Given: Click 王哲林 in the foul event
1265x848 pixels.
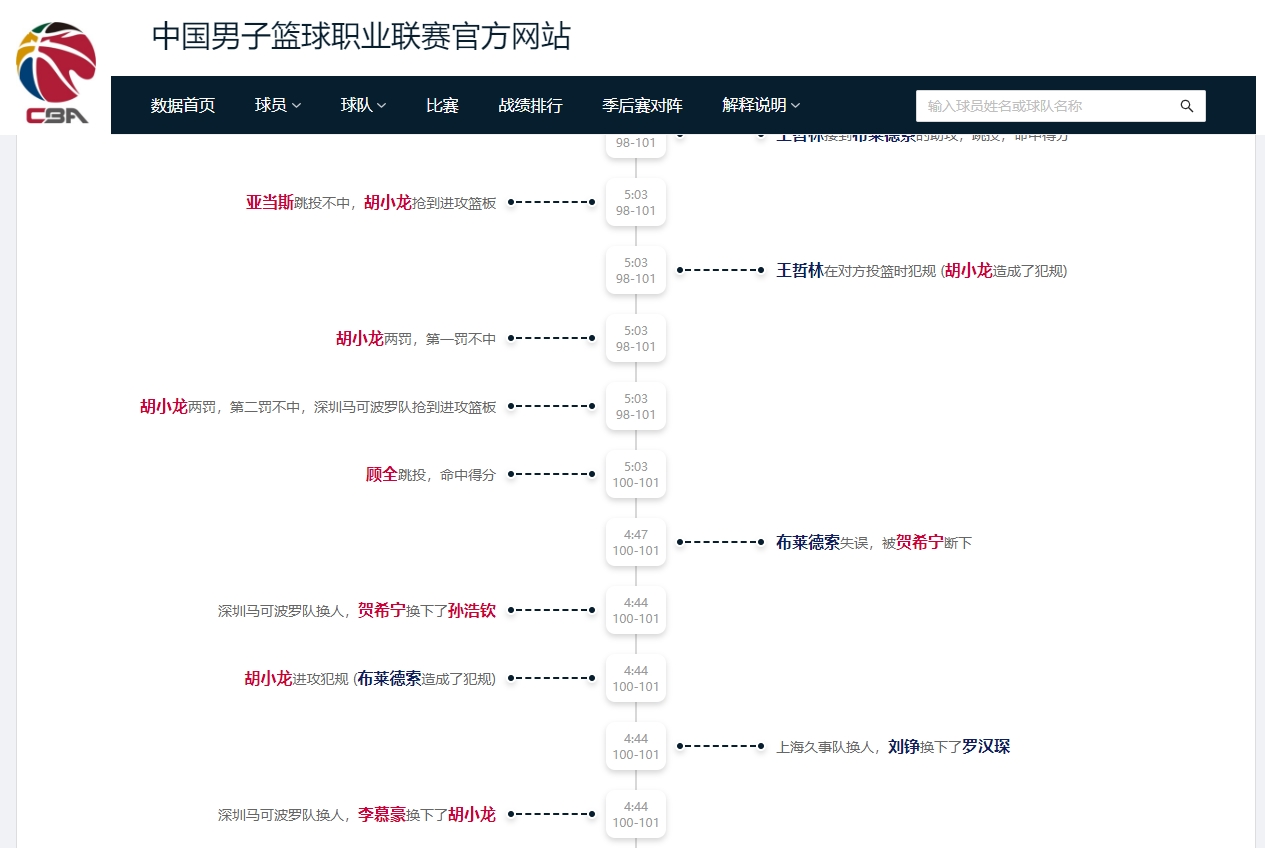Looking at the screenshot, I should [799, 270].
